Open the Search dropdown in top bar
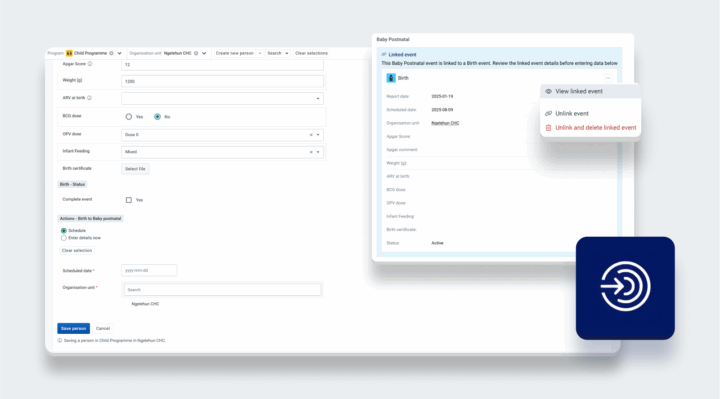Viewport: 720px width, 399px height. [278, 53]
